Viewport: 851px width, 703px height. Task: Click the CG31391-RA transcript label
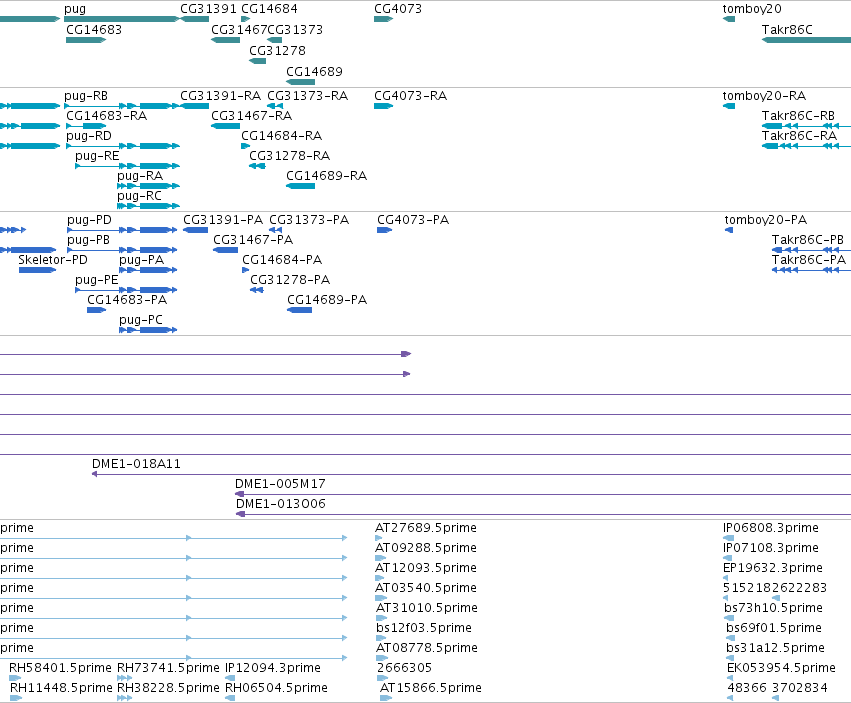[220, 96]
